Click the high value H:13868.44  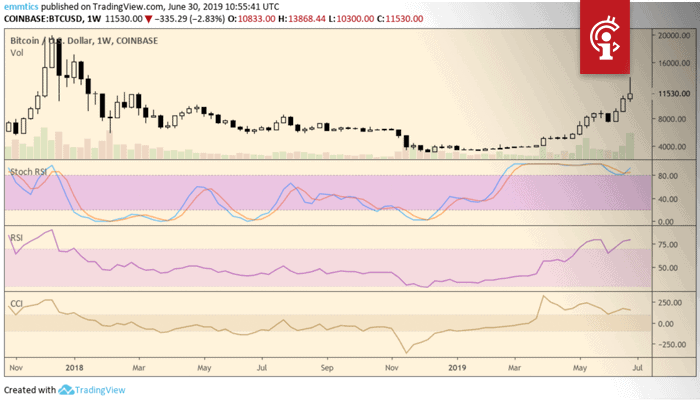point(302,19)
